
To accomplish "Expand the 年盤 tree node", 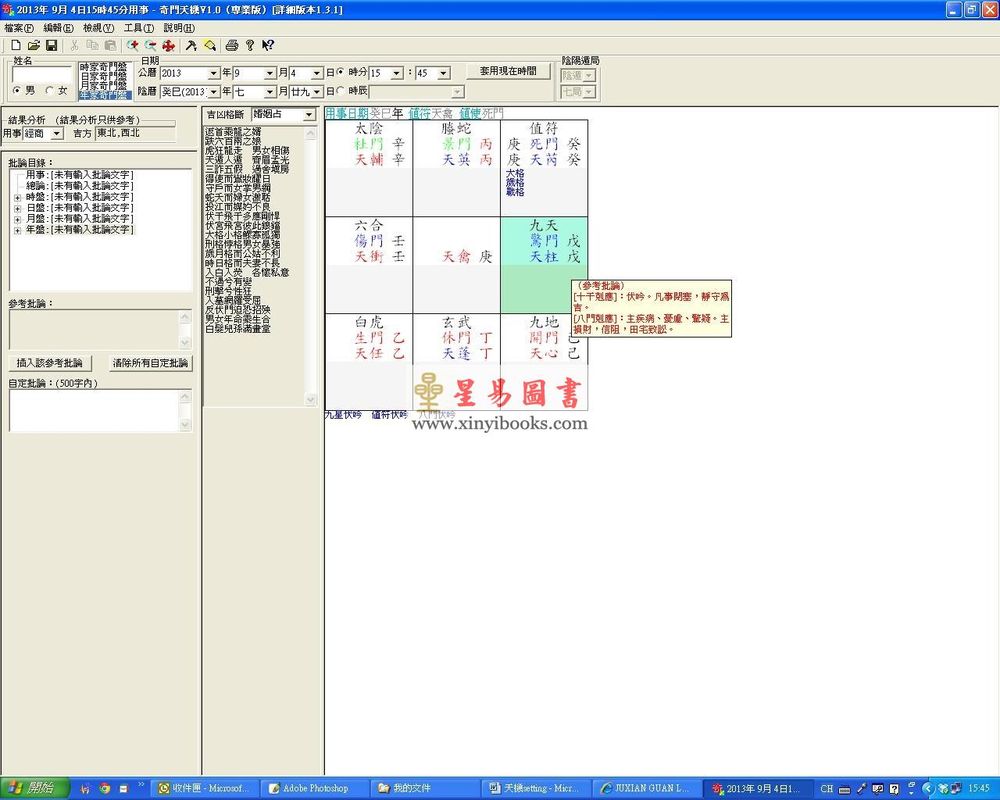I will click(17, 230).
